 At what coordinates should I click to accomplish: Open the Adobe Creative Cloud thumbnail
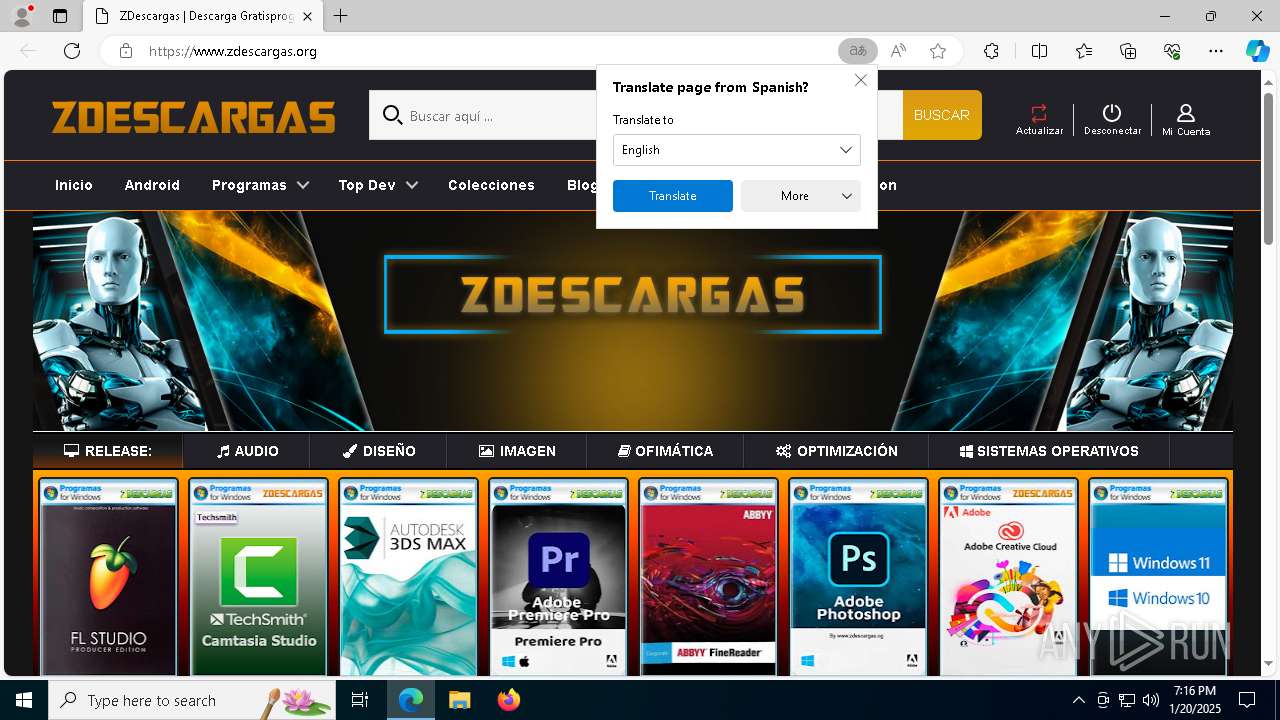tap(1008, 577)
